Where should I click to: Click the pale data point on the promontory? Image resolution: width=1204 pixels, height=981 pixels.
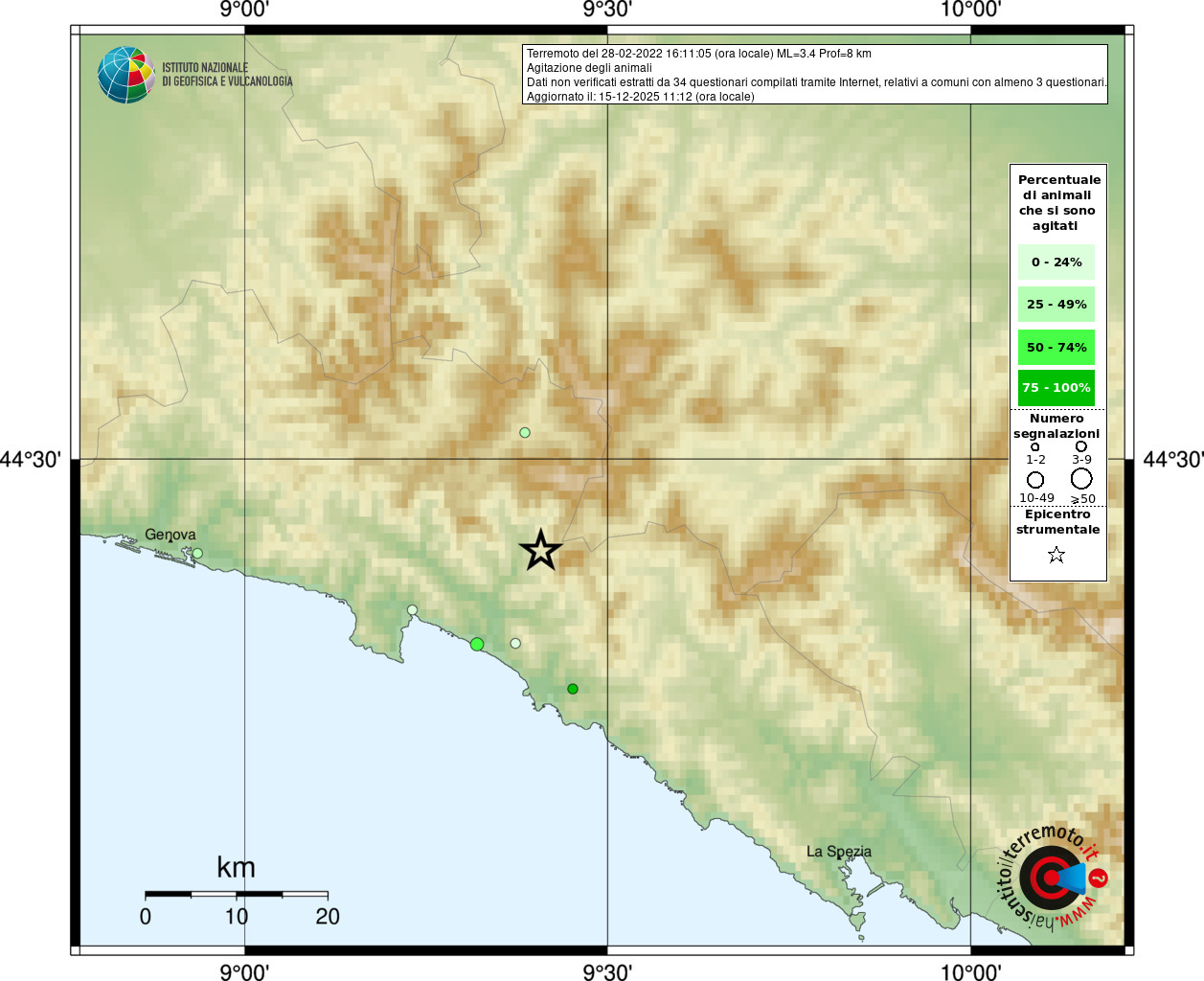point(412,609)
